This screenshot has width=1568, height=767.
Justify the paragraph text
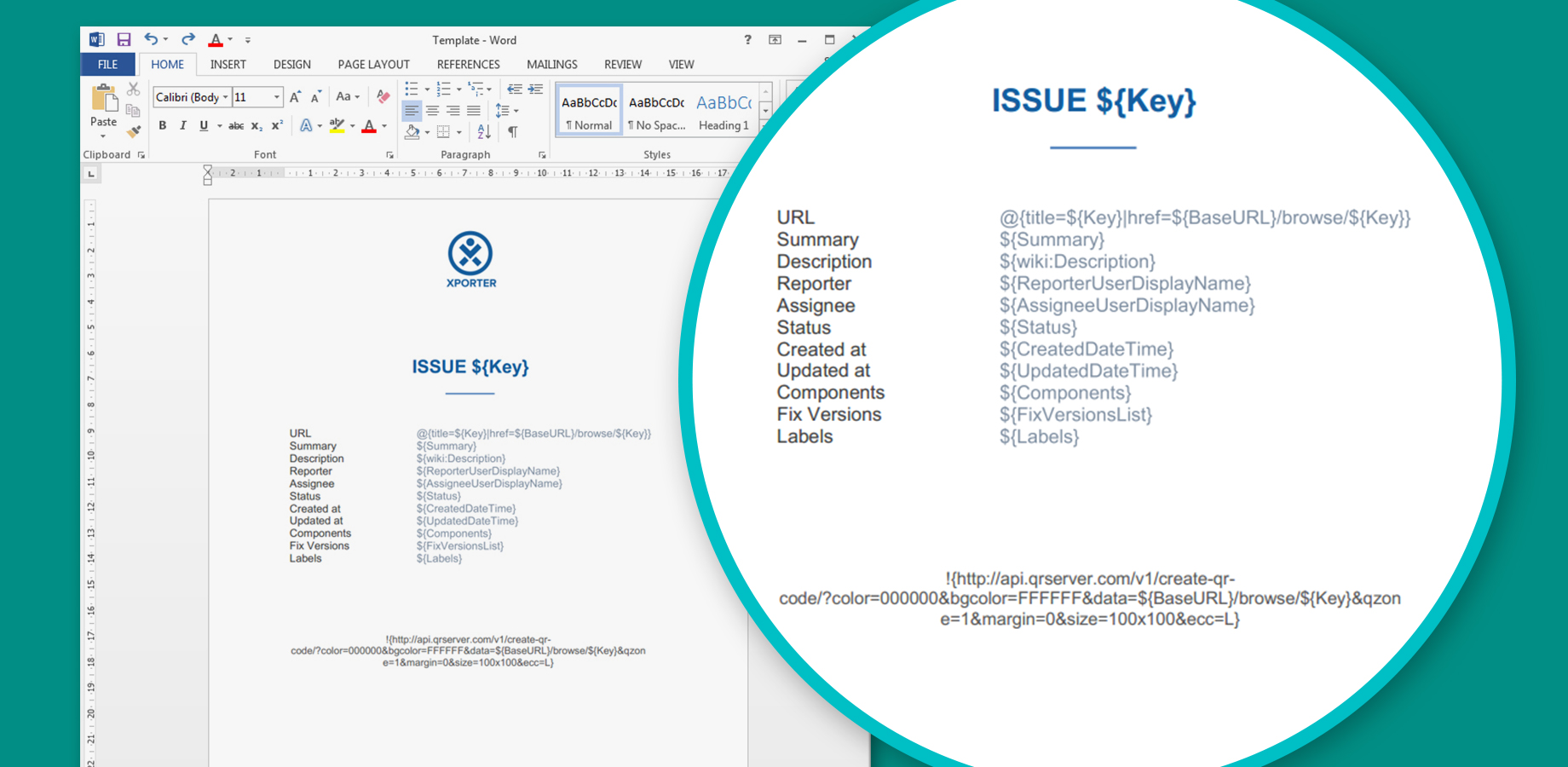473,111
